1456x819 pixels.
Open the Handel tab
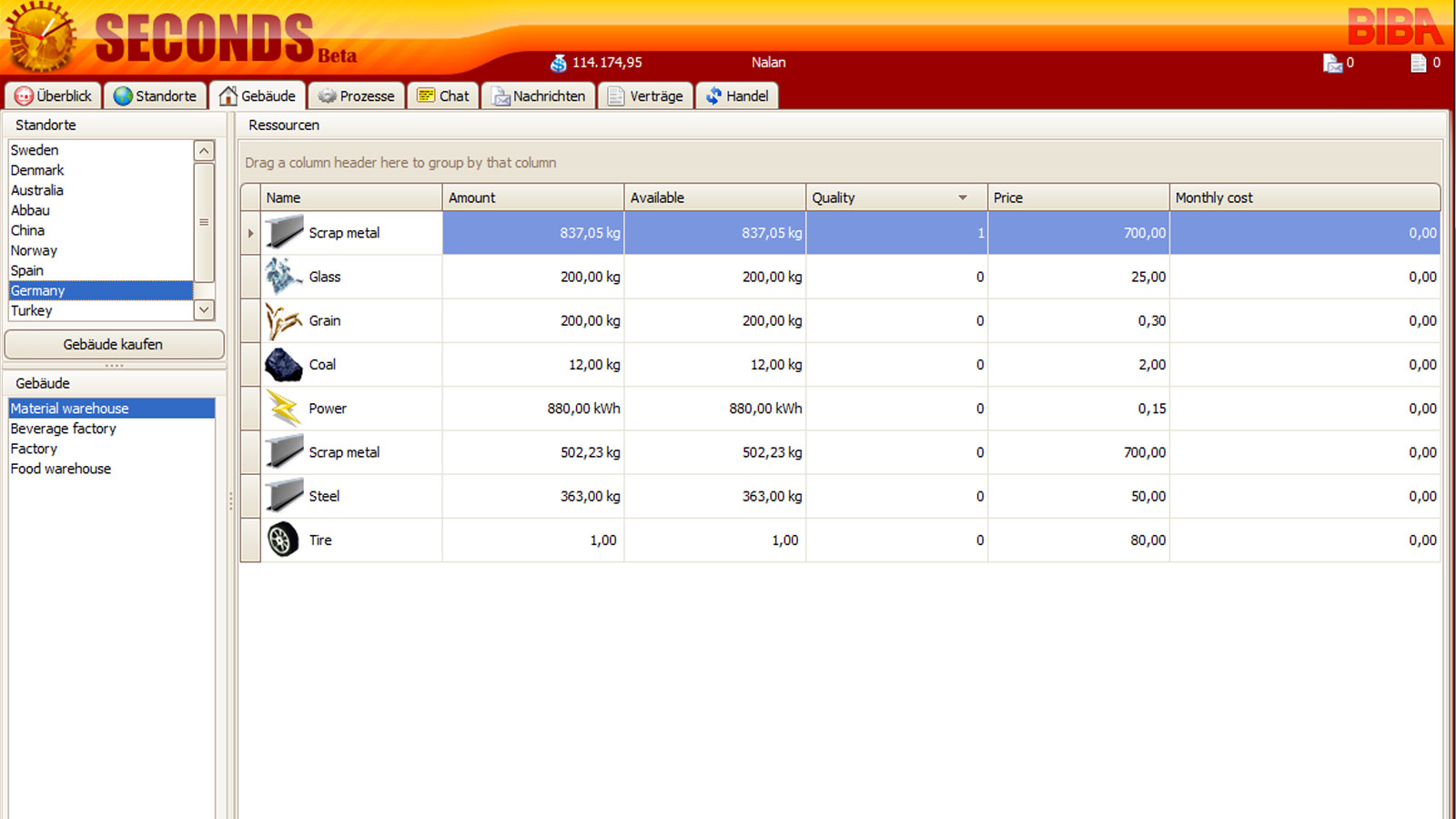[736, 96]
